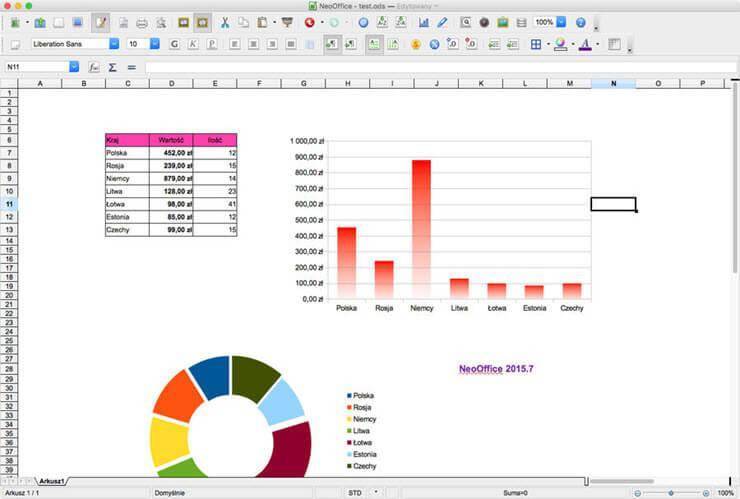Toggle italic formatting K button
This screenshot has height=499, width=740.
(x=192, y=44)
